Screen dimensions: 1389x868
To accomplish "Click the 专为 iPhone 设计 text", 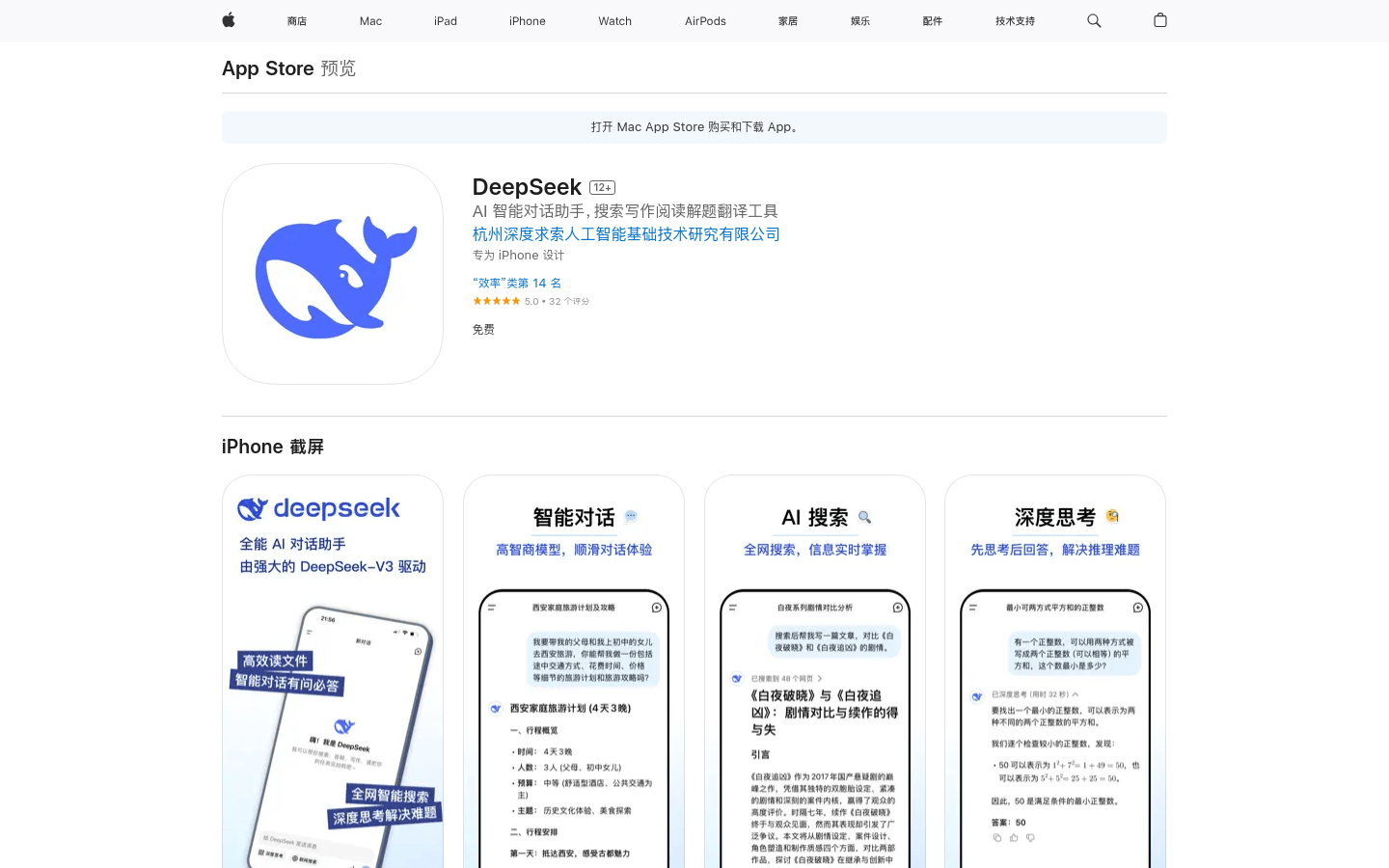I will [x=519, y=256].
